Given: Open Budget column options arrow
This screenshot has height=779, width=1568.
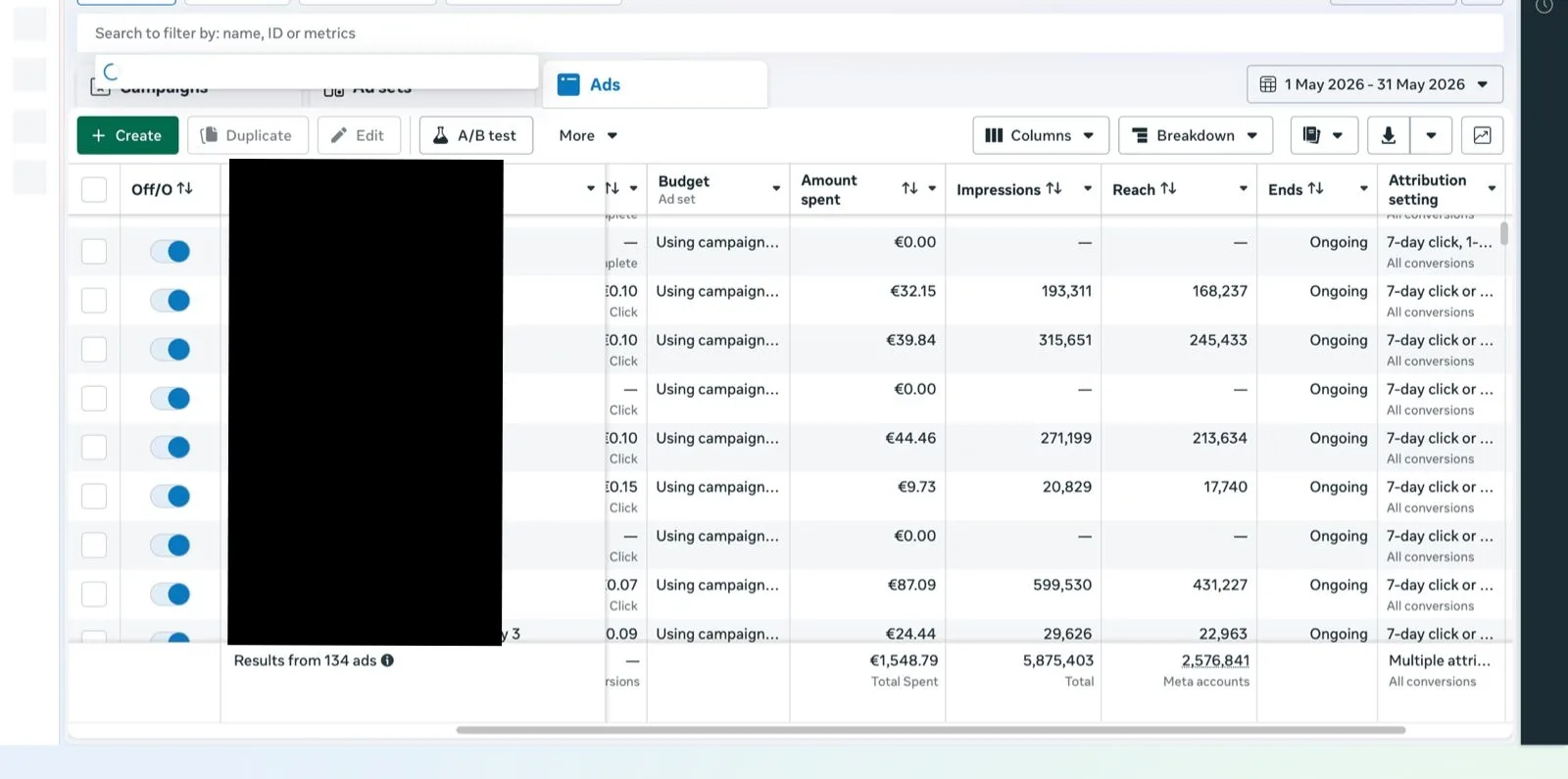Looking at the screenshot, I should click(x=776, y=188).
